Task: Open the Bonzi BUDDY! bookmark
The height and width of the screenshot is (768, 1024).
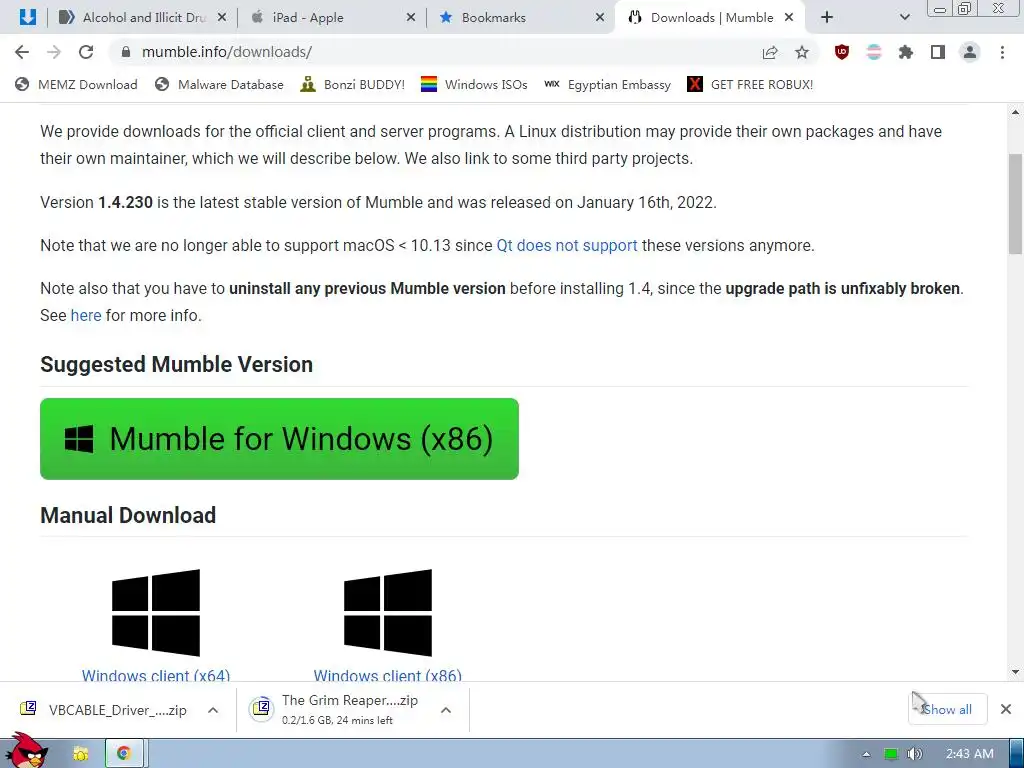Action: [x=353, y=84]
